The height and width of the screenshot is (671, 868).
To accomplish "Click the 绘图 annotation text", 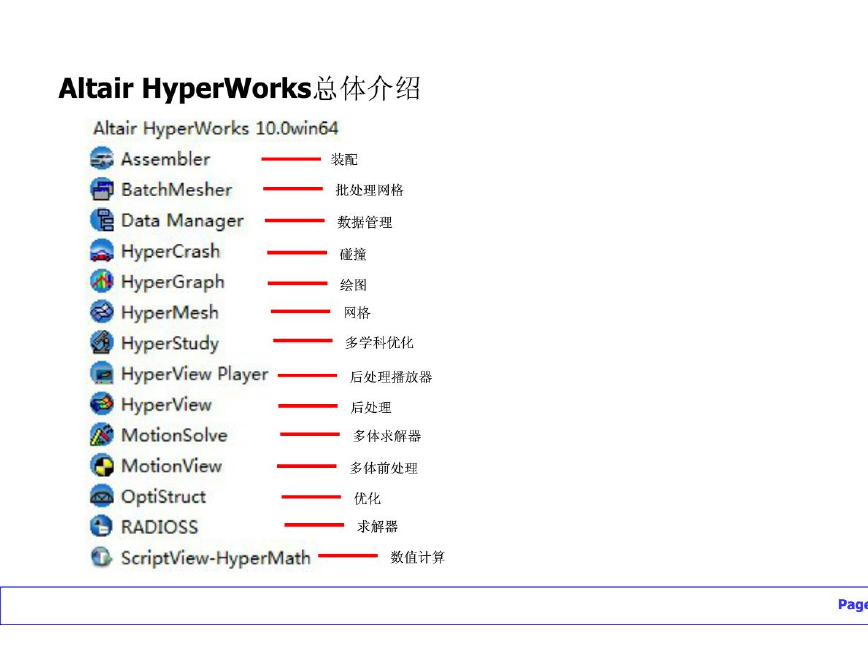I will [353, 285].
